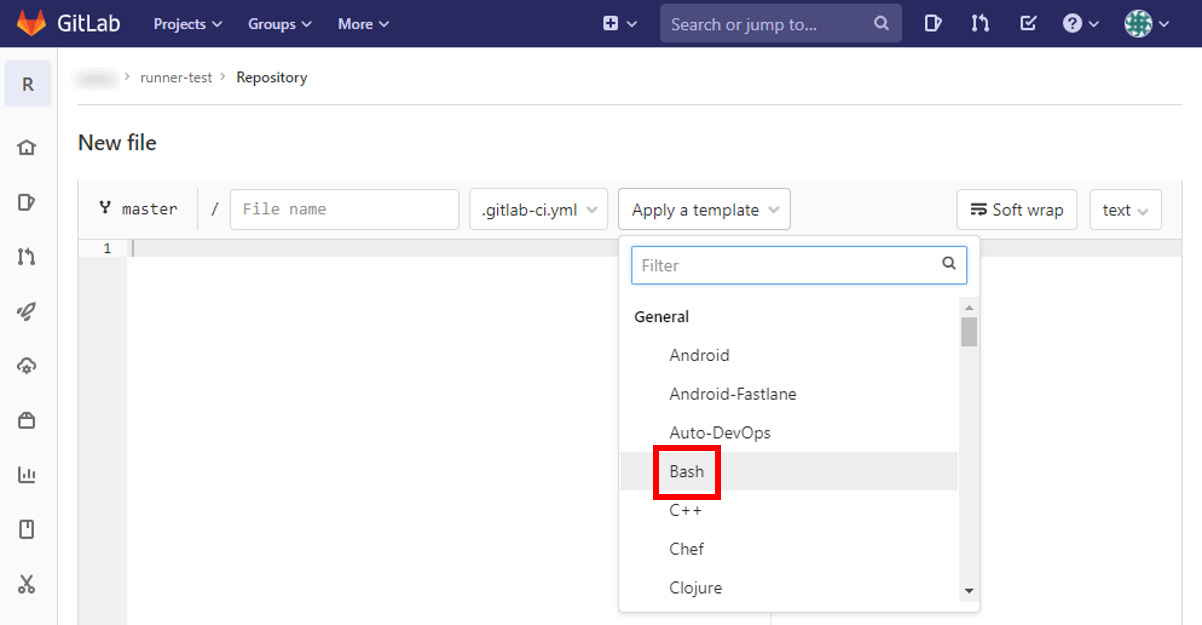Toggle Soft wrap in the editor toolbar
Viewport: 1202px width, 625px height.
coord(1016,209)
